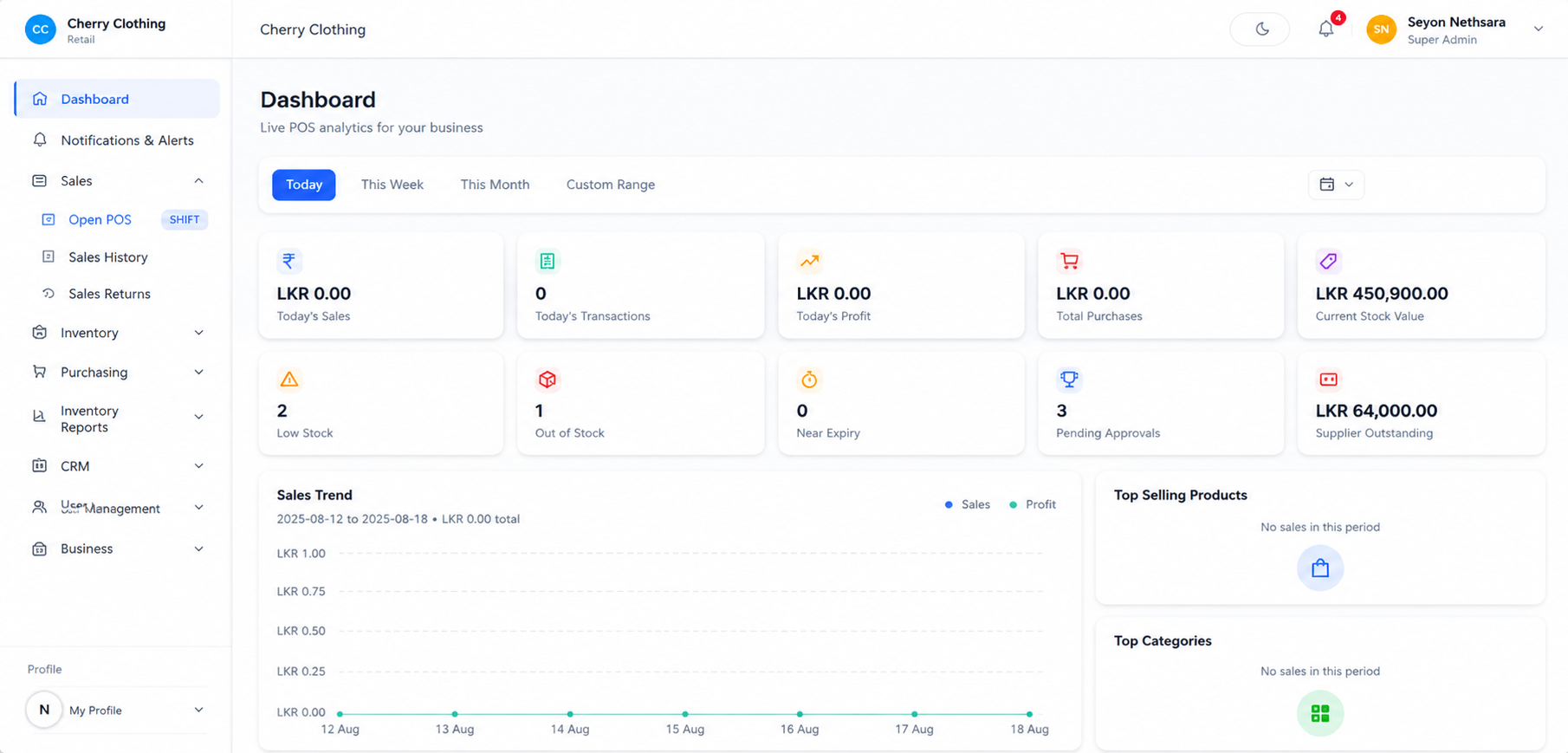This screenshot has height=753, width=1568.
Task: Click the cart icon on Total Purchases card
Action: 1069,261
